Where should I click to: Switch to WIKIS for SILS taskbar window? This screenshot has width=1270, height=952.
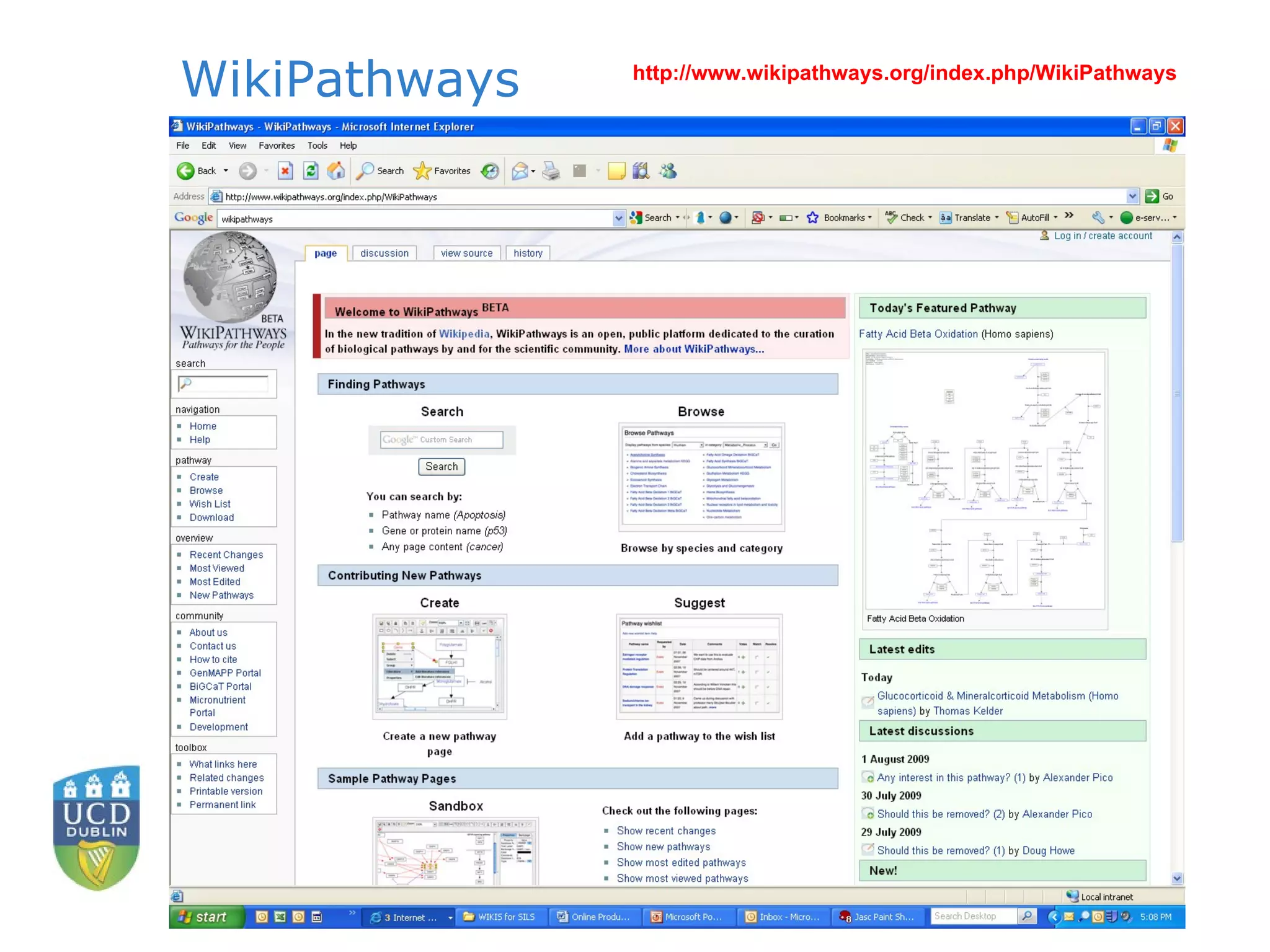[502, 917]
